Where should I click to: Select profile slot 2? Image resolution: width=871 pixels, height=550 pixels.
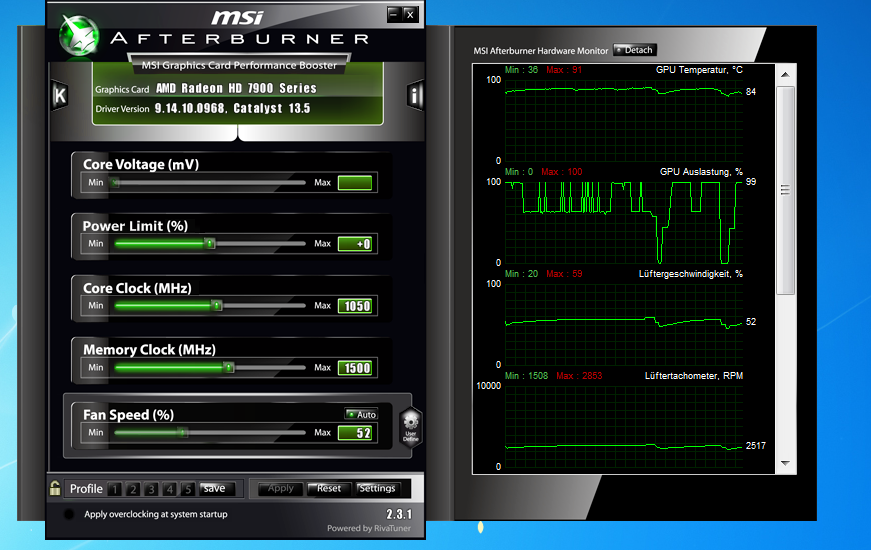pyautogui.click(x=133, y=489)
